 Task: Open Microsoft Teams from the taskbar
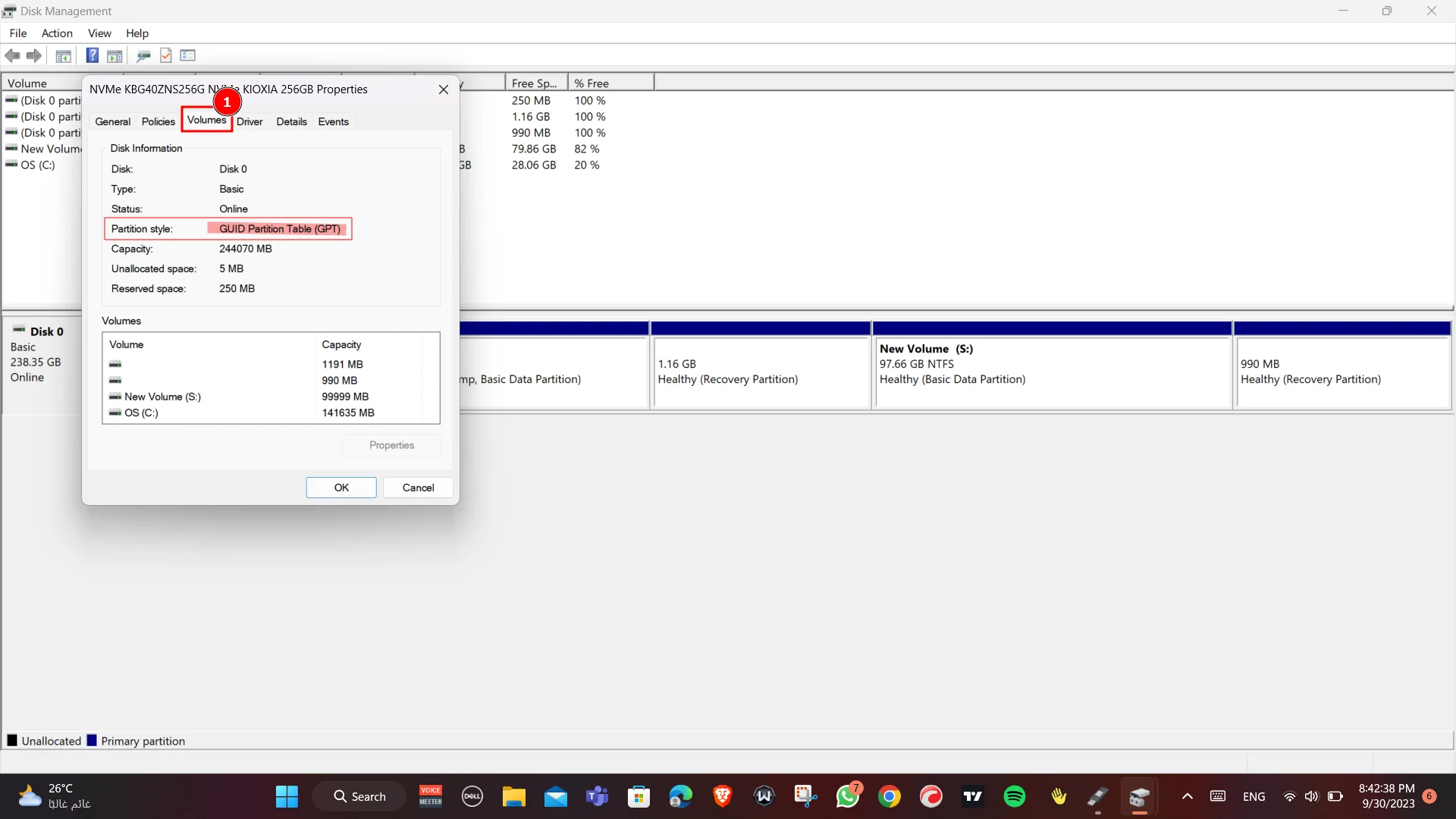point(598,796)
